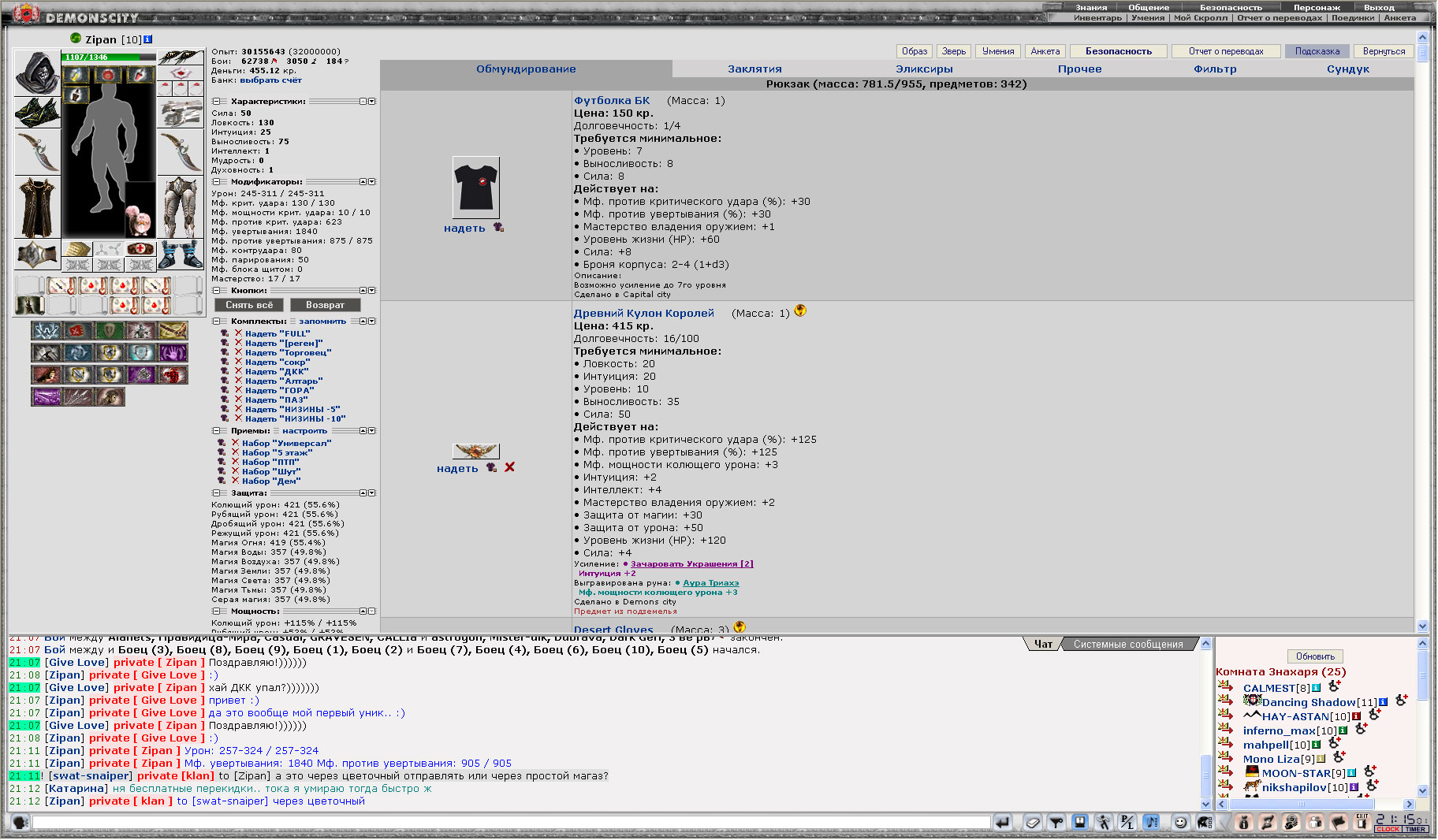Open the Обмундирование tab
This screenshot has height=840, width=1438.
526,69
